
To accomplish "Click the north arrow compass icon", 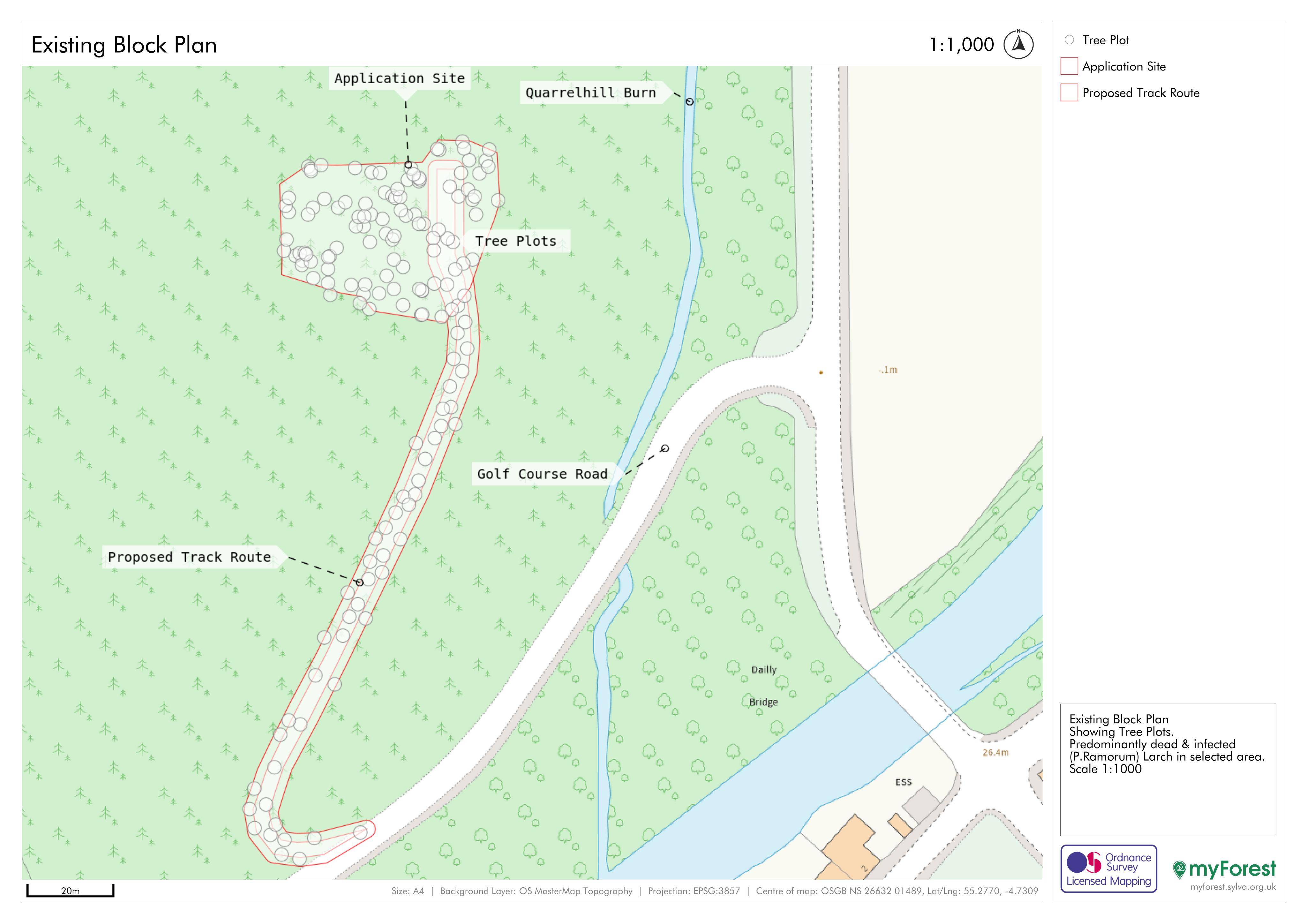I will tap(1019, 44).
